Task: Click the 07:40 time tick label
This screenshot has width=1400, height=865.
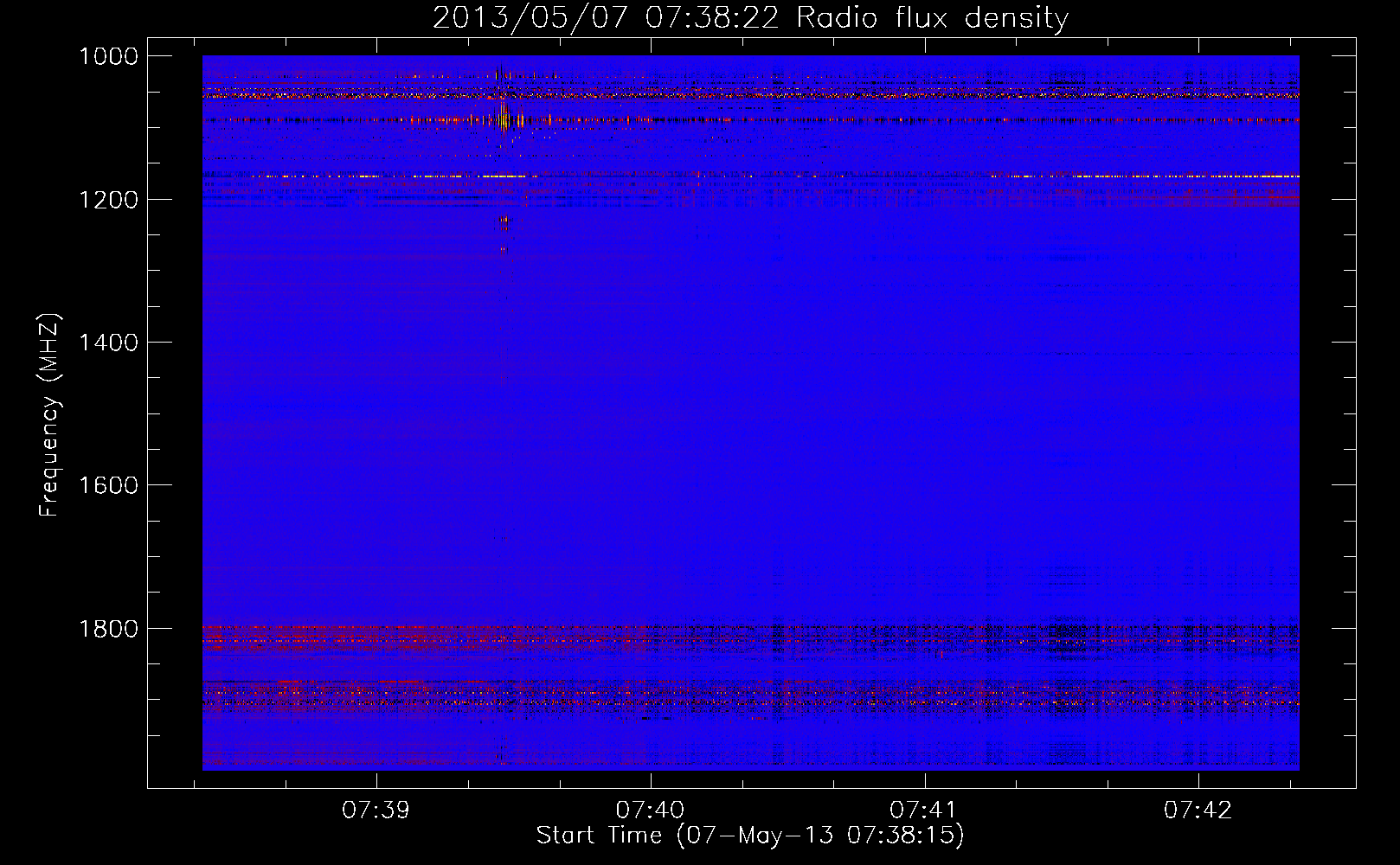Action: point(650,811)
